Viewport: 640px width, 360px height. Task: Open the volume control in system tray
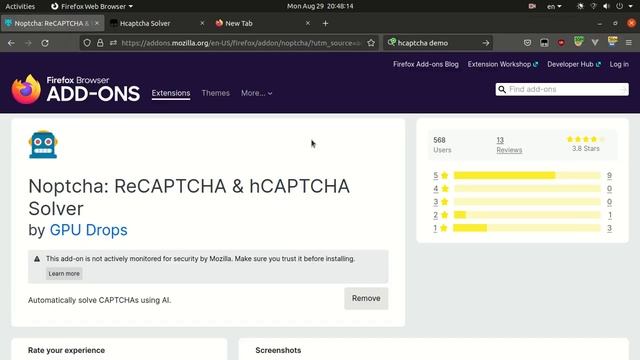pyautogui.click(x=607, y=6)
